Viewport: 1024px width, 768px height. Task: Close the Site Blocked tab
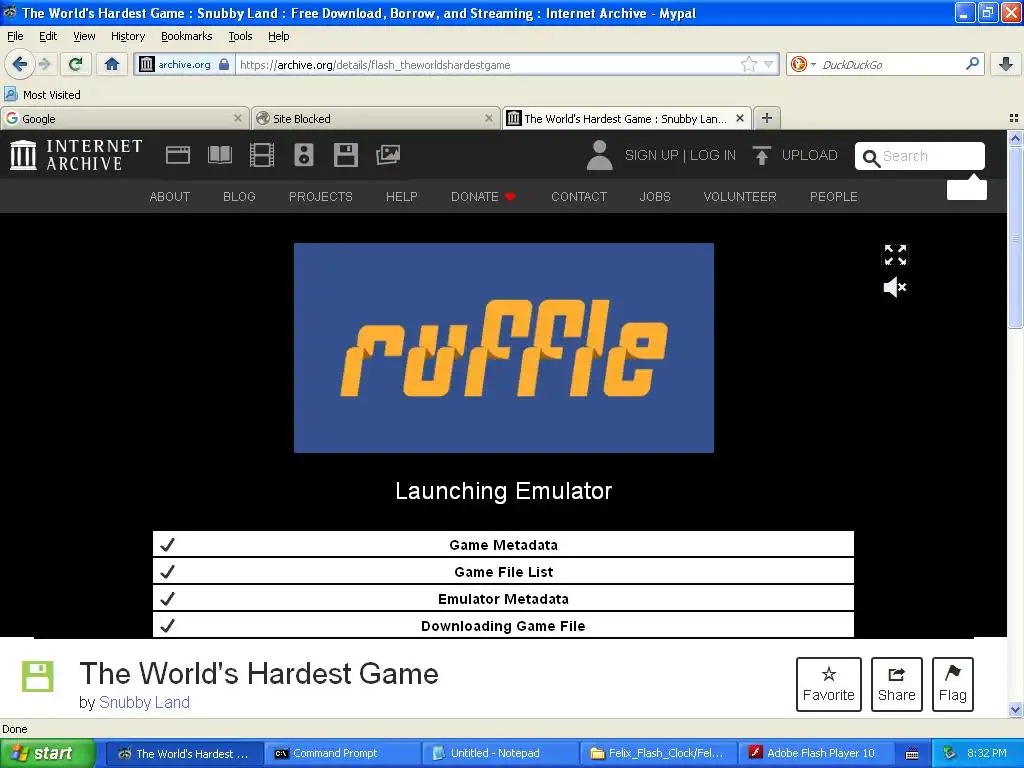[488, 118]
